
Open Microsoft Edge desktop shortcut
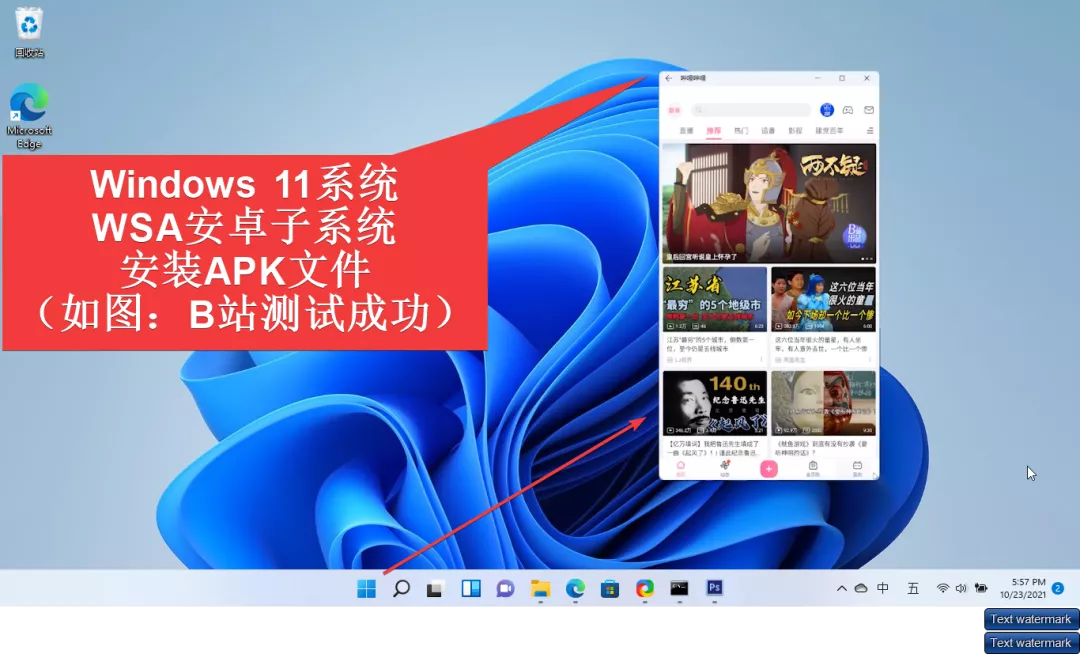pos(29,116)
